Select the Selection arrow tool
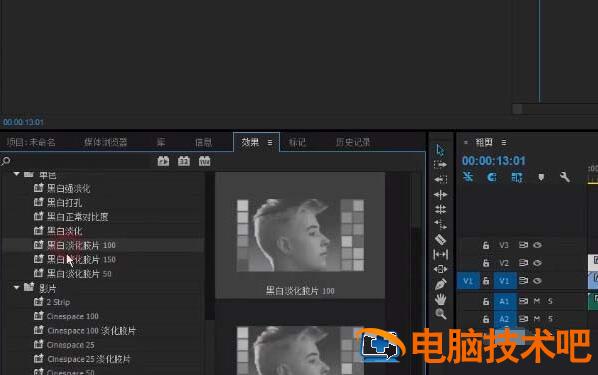 click(x=440, y=150)
